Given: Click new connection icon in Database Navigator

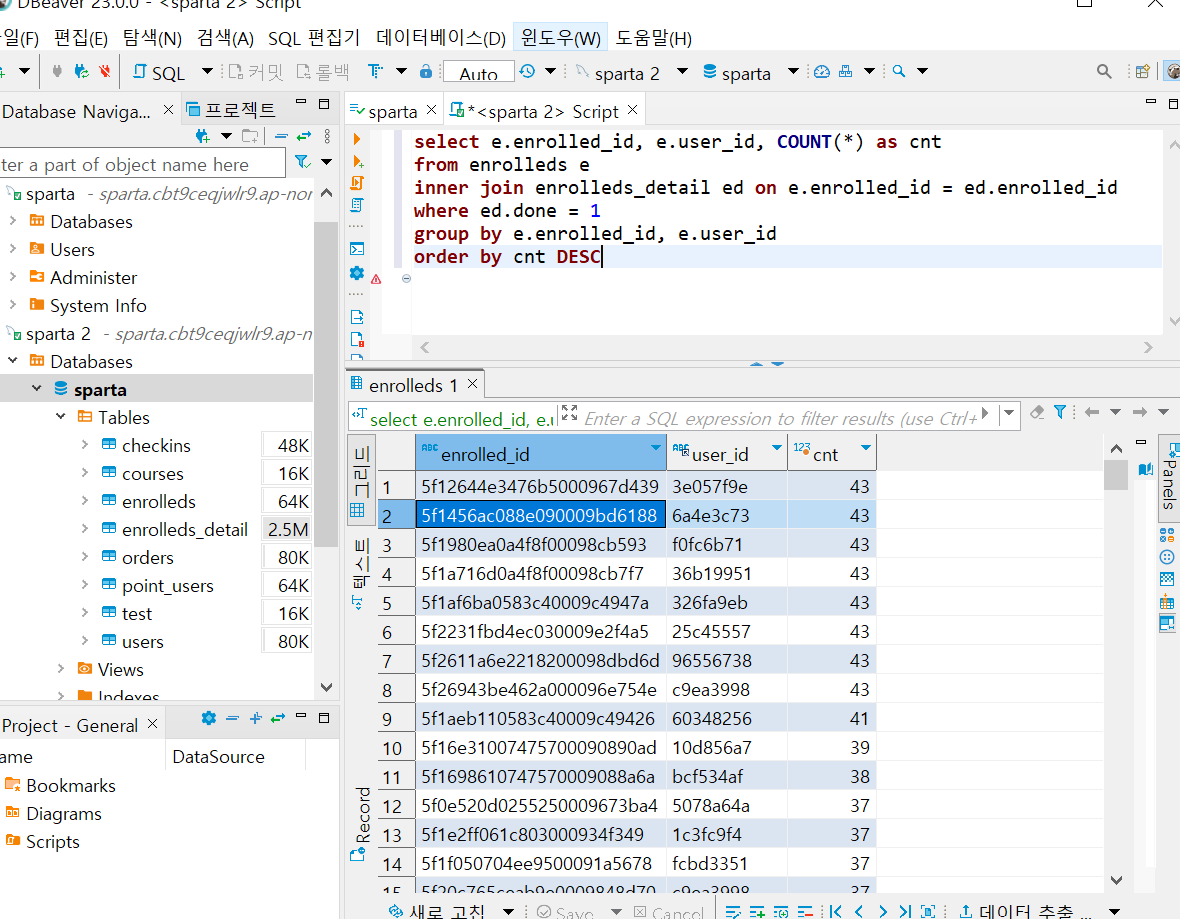Looking at the screenshot, I should (202, 136).
